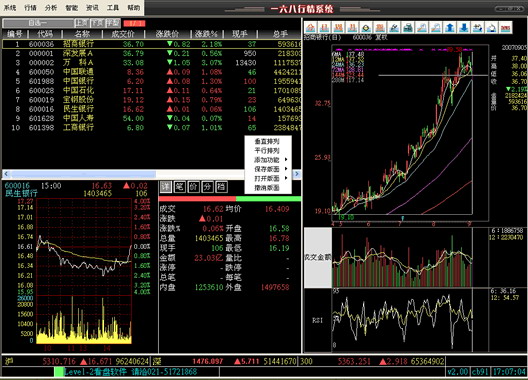Expand the 添加功能 submenu arrow
This screenshot has height=380, width=528.
click(286, 160)
